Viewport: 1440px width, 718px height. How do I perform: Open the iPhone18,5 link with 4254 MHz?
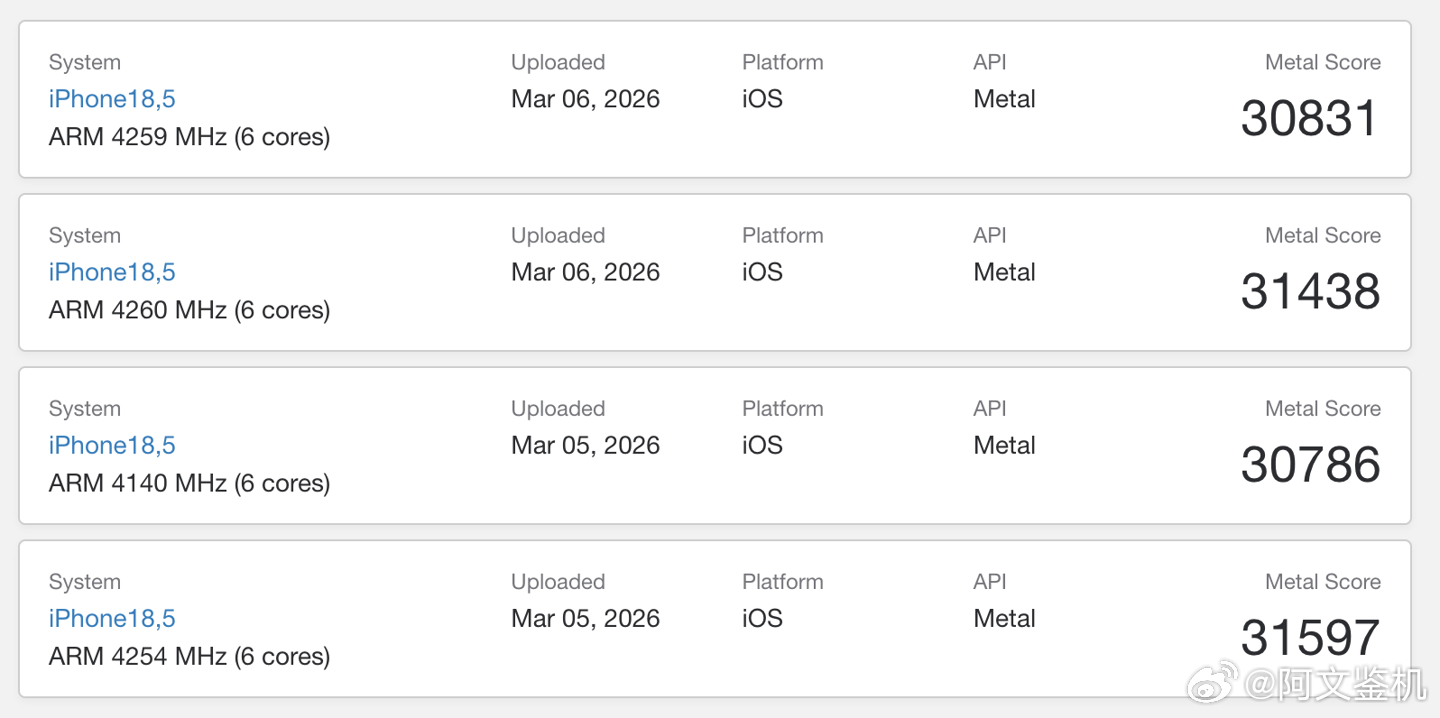pos(112,618)
